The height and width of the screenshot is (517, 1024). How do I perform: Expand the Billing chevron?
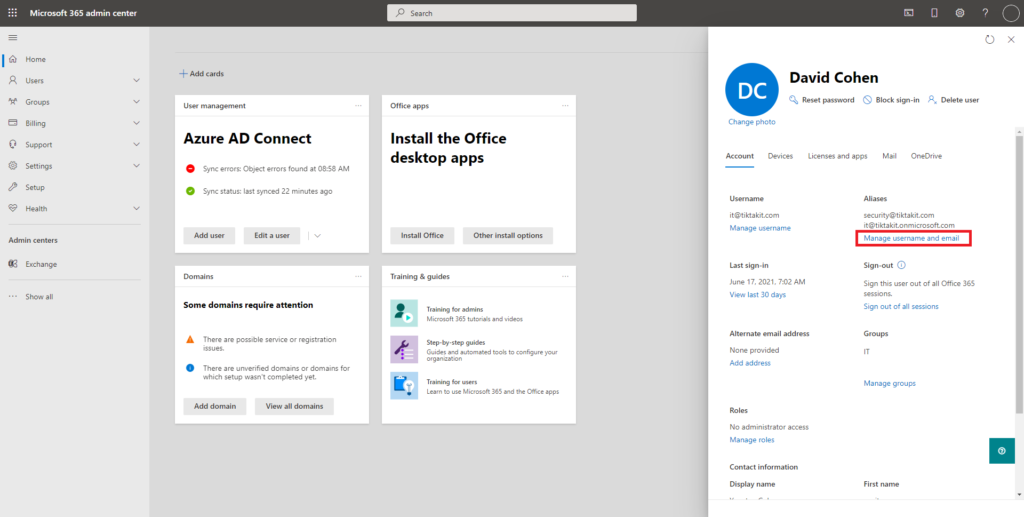tap(136, 123)
